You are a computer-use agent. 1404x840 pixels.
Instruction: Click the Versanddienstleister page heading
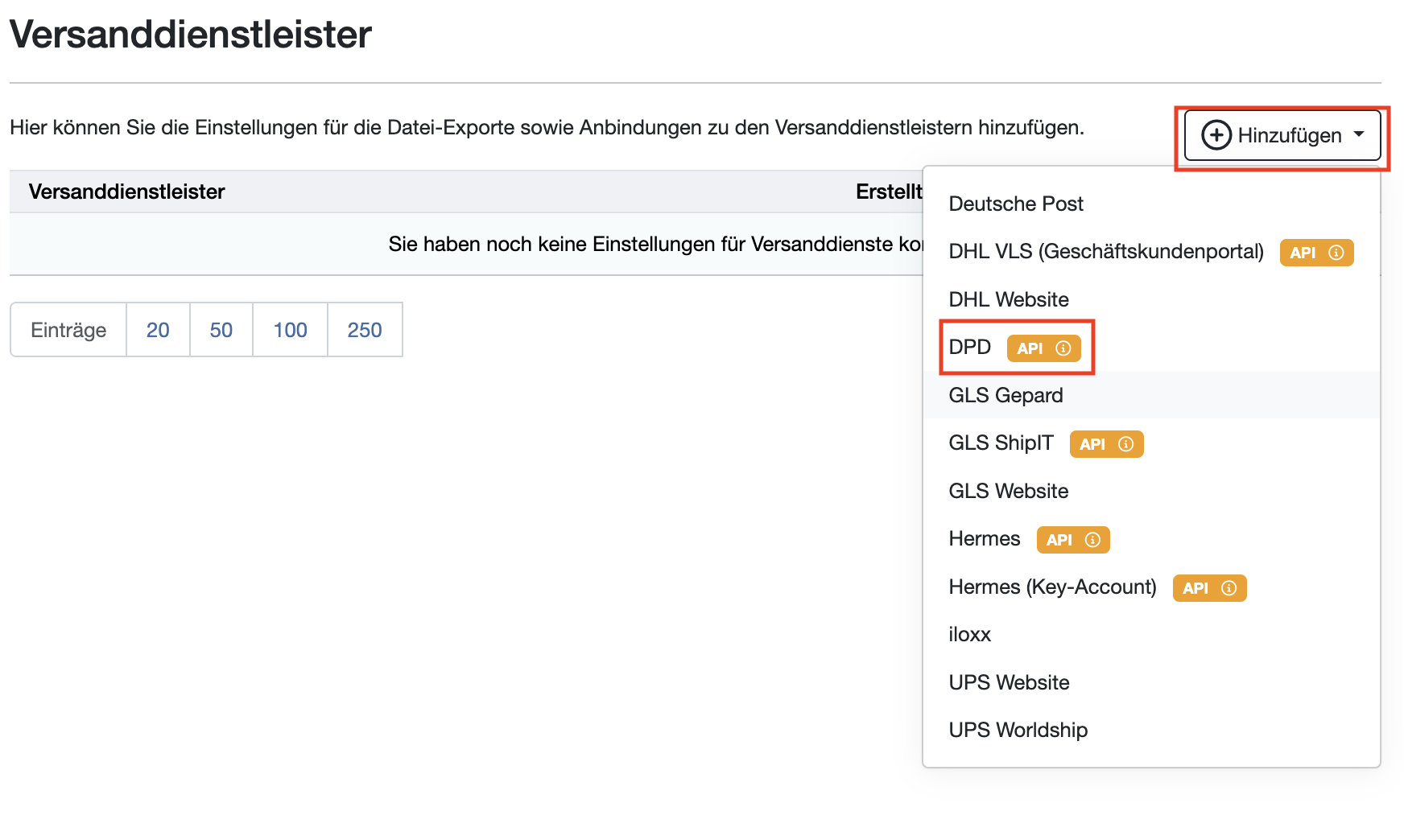(x=191, y=34)
